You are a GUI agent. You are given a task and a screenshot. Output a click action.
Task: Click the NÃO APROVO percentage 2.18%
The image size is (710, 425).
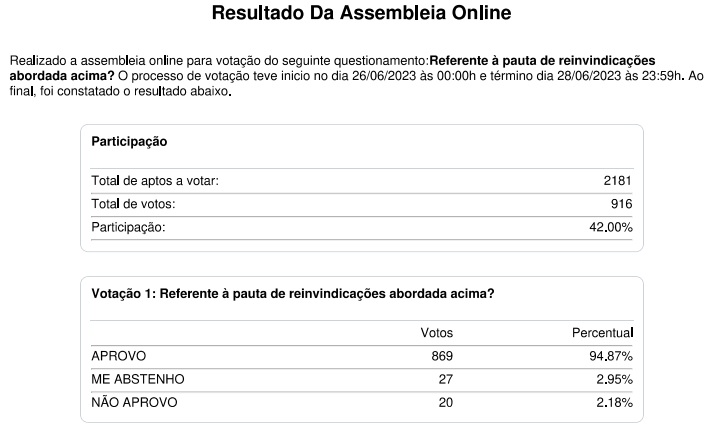(x=613, y=403)
